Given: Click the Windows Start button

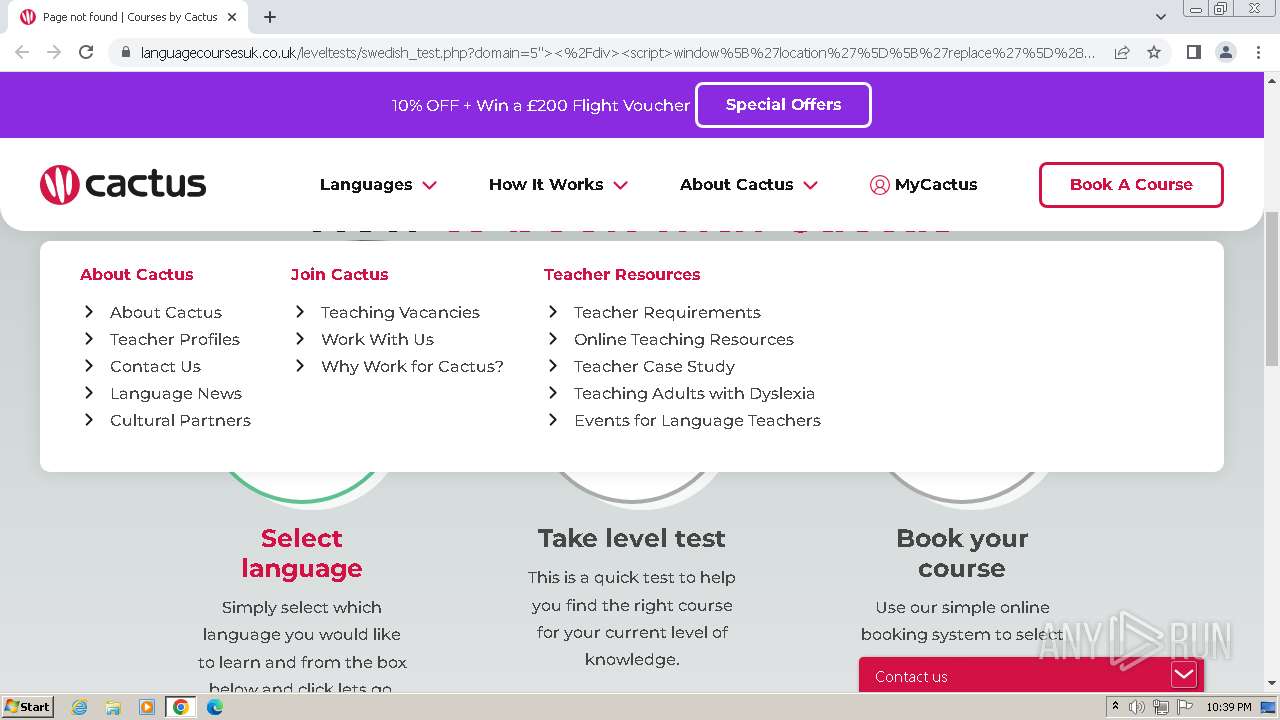Looking at the screenshot, I should [27, 707].
